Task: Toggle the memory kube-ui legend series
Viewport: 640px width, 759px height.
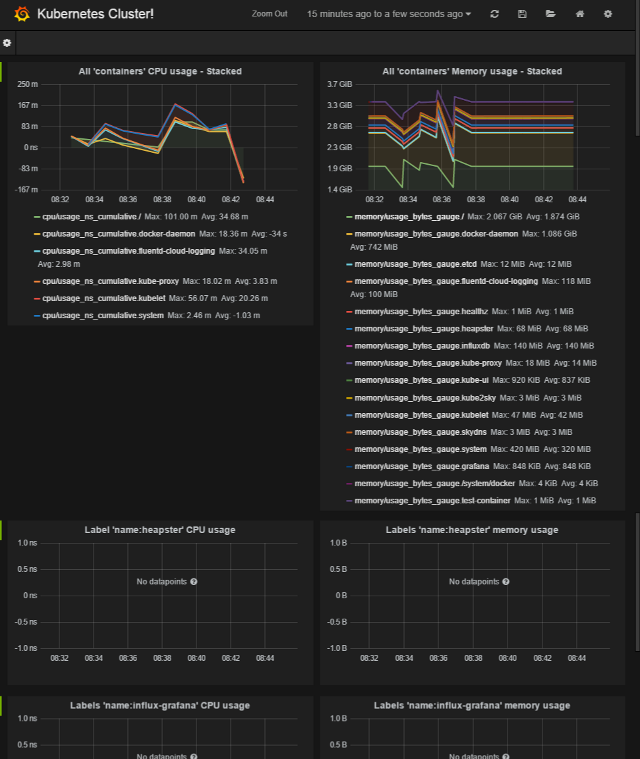Action: click(421, 380)
